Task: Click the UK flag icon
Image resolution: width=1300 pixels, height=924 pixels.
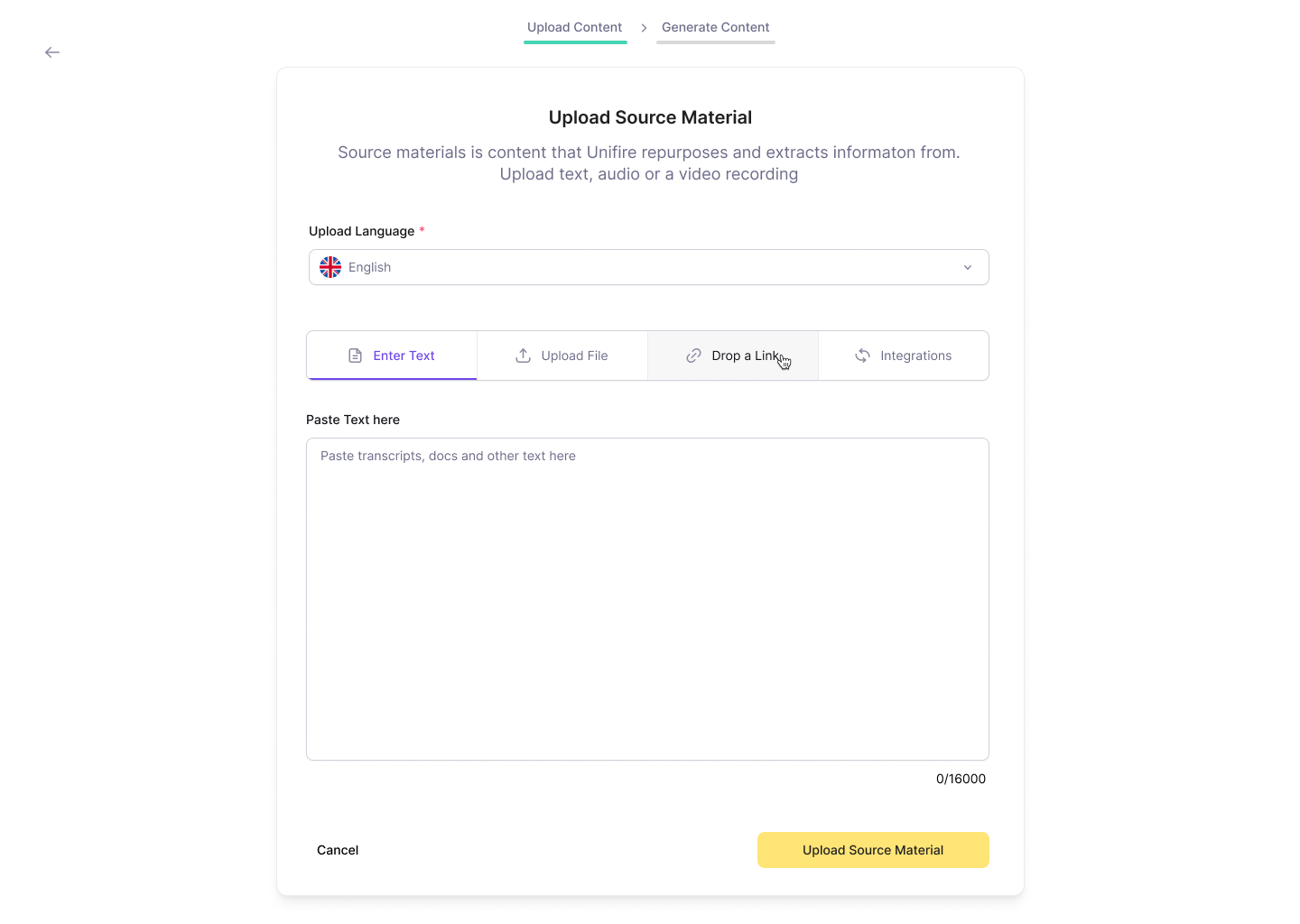Action: click(330, 267)
